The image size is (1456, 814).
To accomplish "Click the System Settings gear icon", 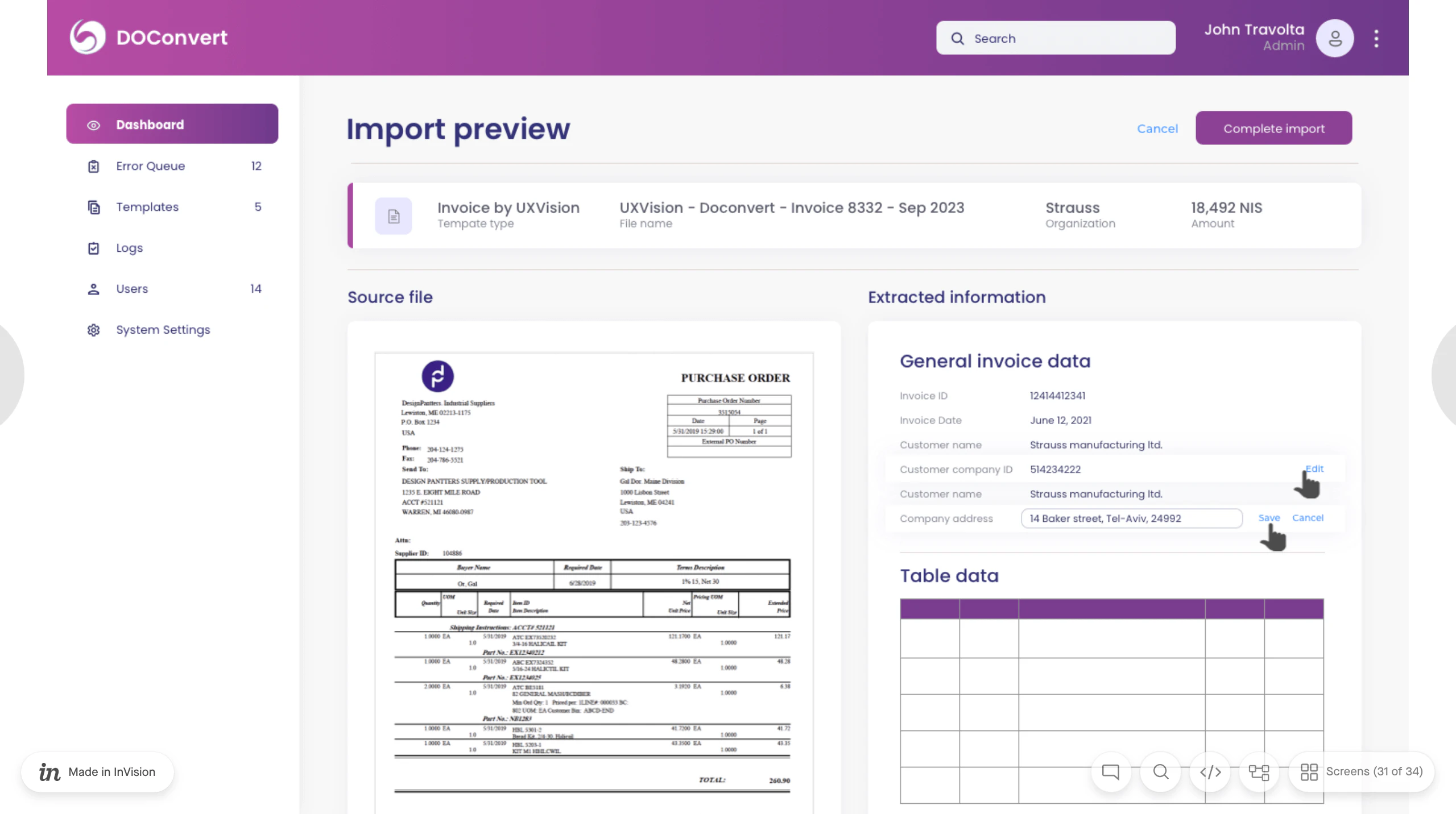I will click(x=93, y=330).
